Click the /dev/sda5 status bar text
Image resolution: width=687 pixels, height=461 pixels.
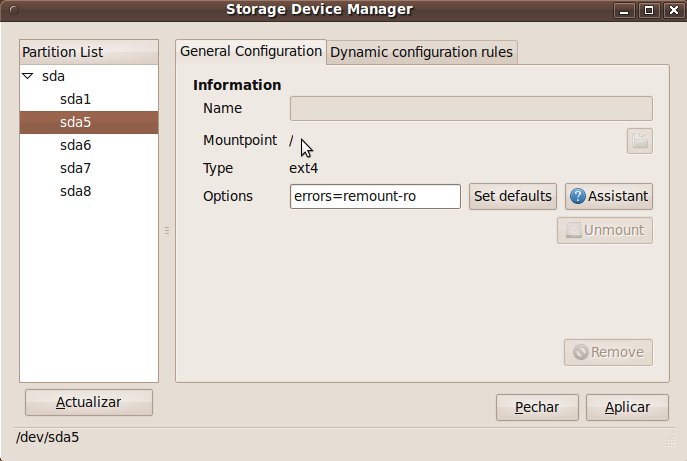(x=48, y=437)
